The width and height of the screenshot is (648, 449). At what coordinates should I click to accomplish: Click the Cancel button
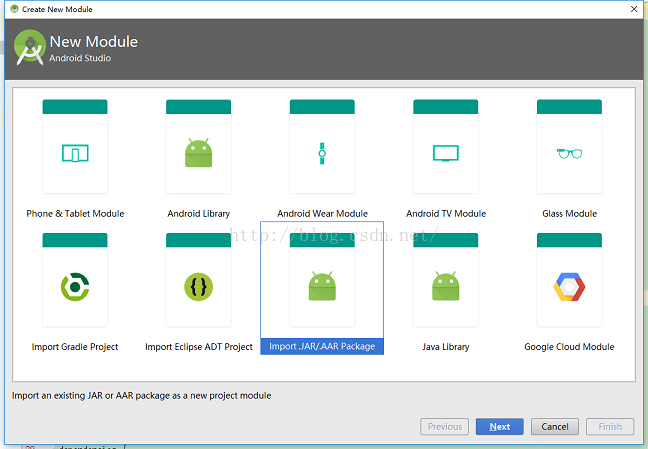pos(555,426)
